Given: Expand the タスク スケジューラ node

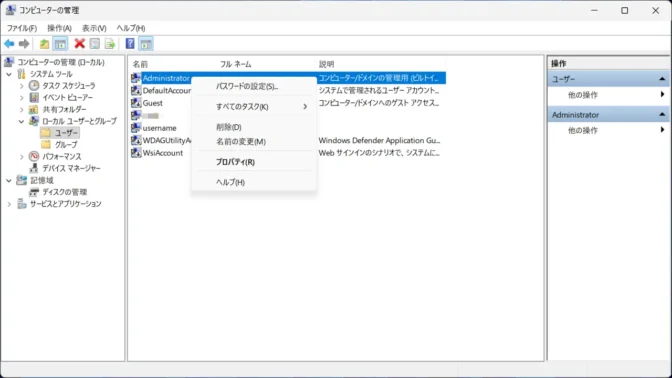Looking at the screenshot, I should coord(21,86).
